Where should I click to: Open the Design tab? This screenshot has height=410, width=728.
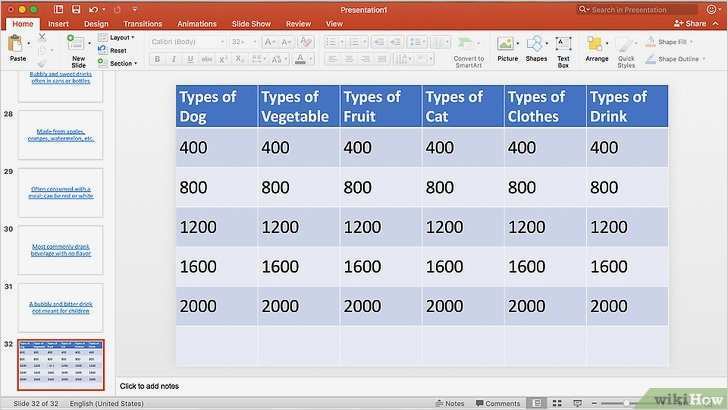pos(96,24)
